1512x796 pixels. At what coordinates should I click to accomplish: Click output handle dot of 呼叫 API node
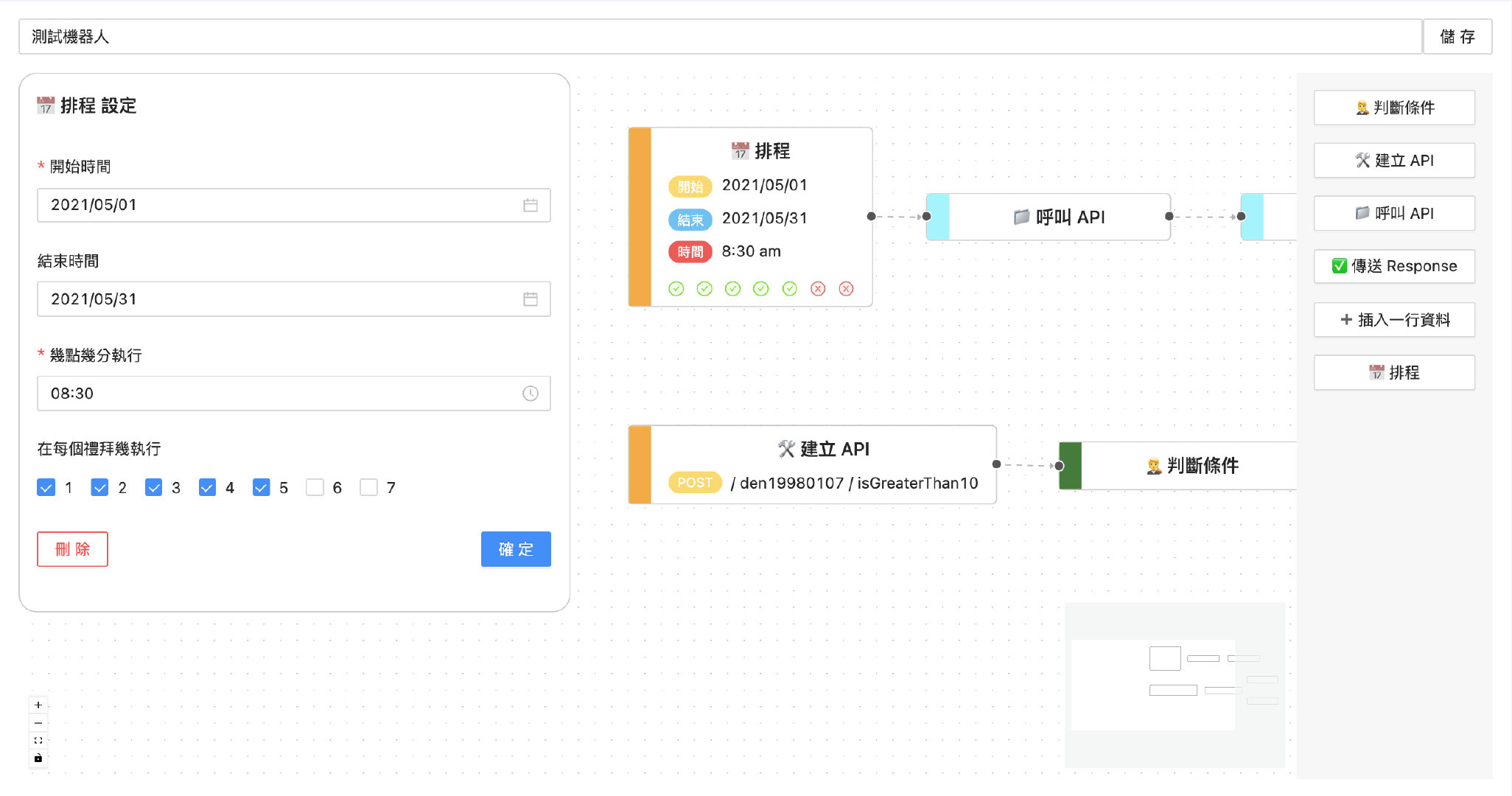pyautogui.click(x=1169, y=216)
